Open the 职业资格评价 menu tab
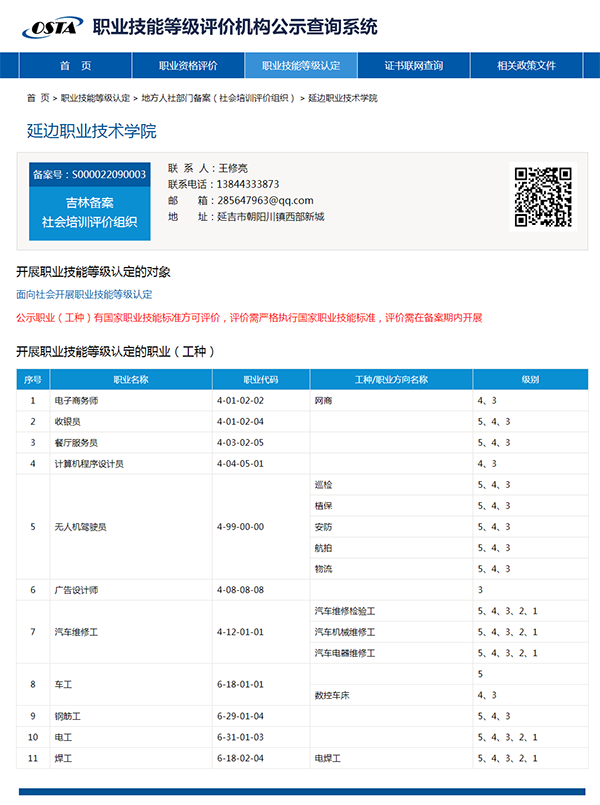The width and height of the screenshot is (600, 805). click(188, 66)
